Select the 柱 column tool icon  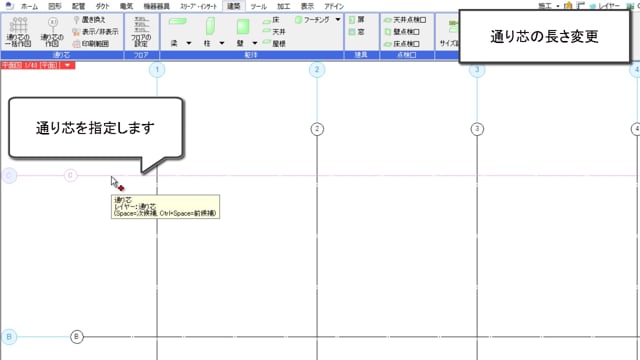point(210,26)
